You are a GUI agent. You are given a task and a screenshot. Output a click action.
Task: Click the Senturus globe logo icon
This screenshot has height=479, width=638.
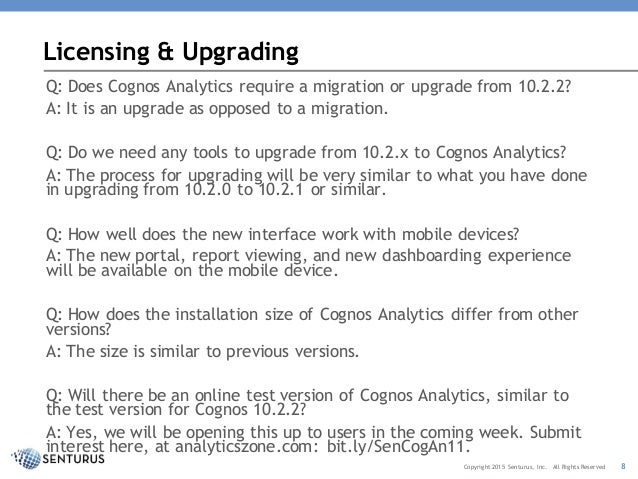click(x=26, y=459)
